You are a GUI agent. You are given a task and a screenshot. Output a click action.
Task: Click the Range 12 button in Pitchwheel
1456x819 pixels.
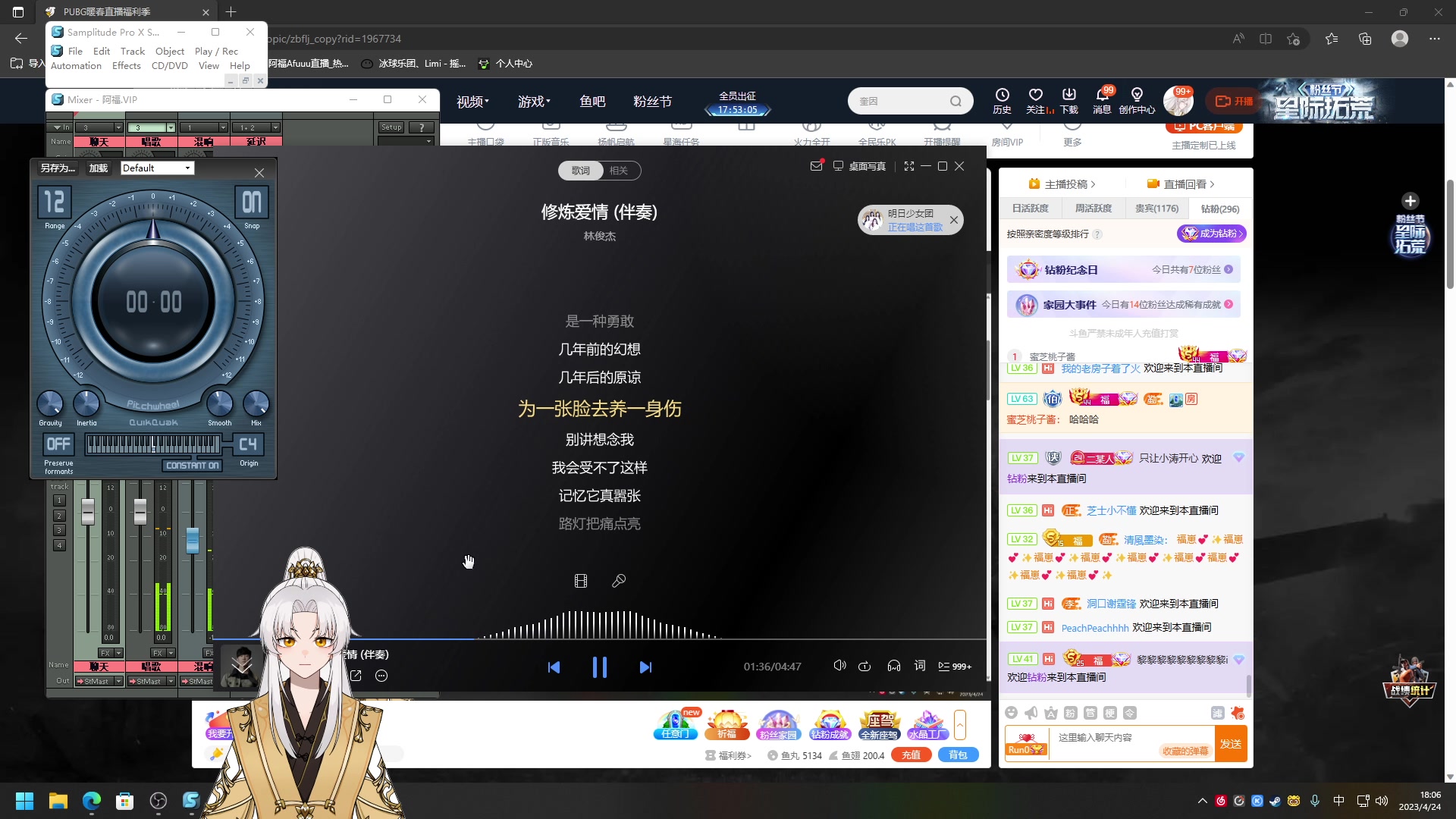pos(55,202)
